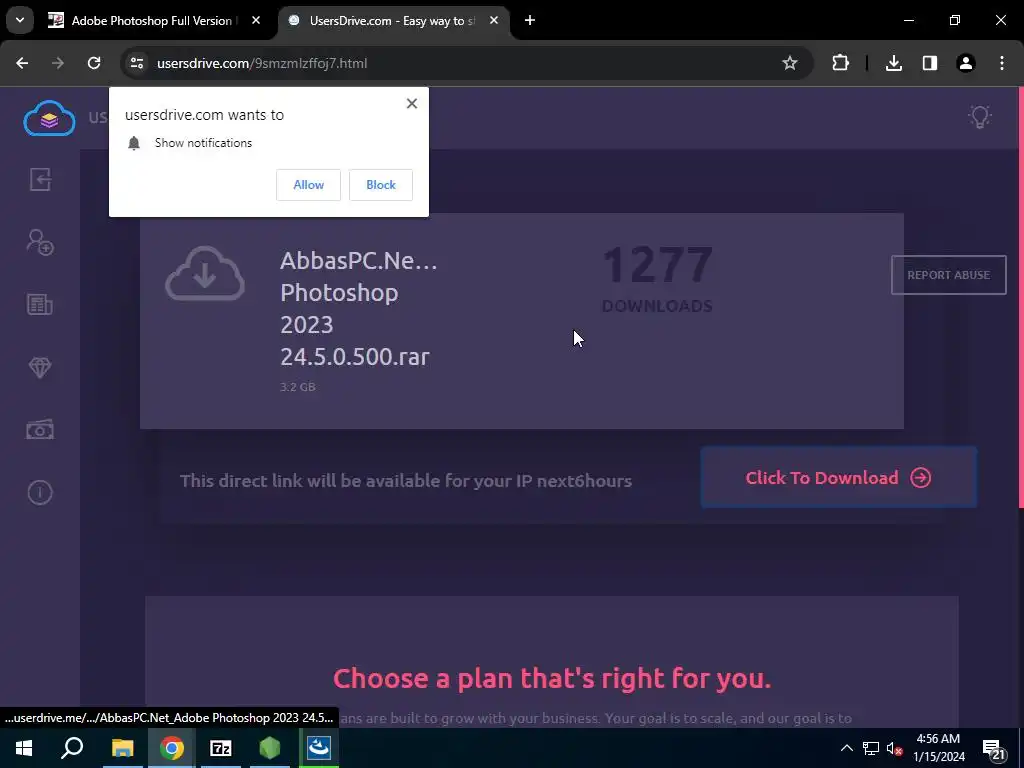1024x768 pixels.
Task: Open Windows taskbar search
Action: pos(72,748)
